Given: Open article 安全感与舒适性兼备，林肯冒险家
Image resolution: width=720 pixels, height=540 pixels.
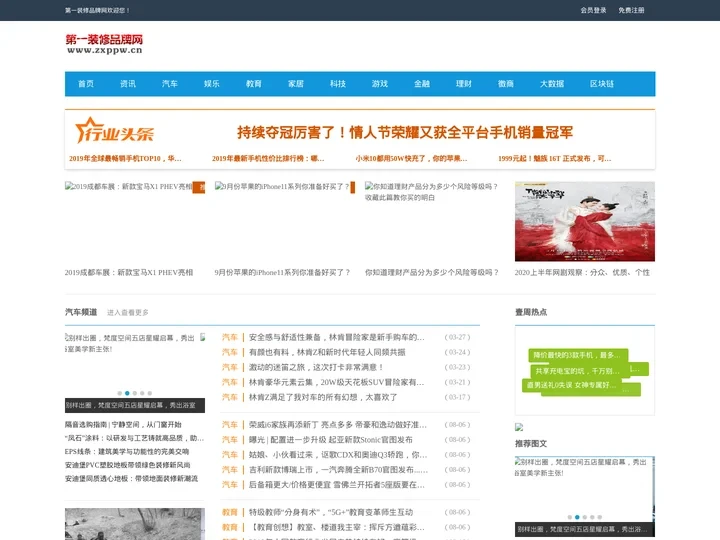Looking at the screenshot, I should [337, 337].
